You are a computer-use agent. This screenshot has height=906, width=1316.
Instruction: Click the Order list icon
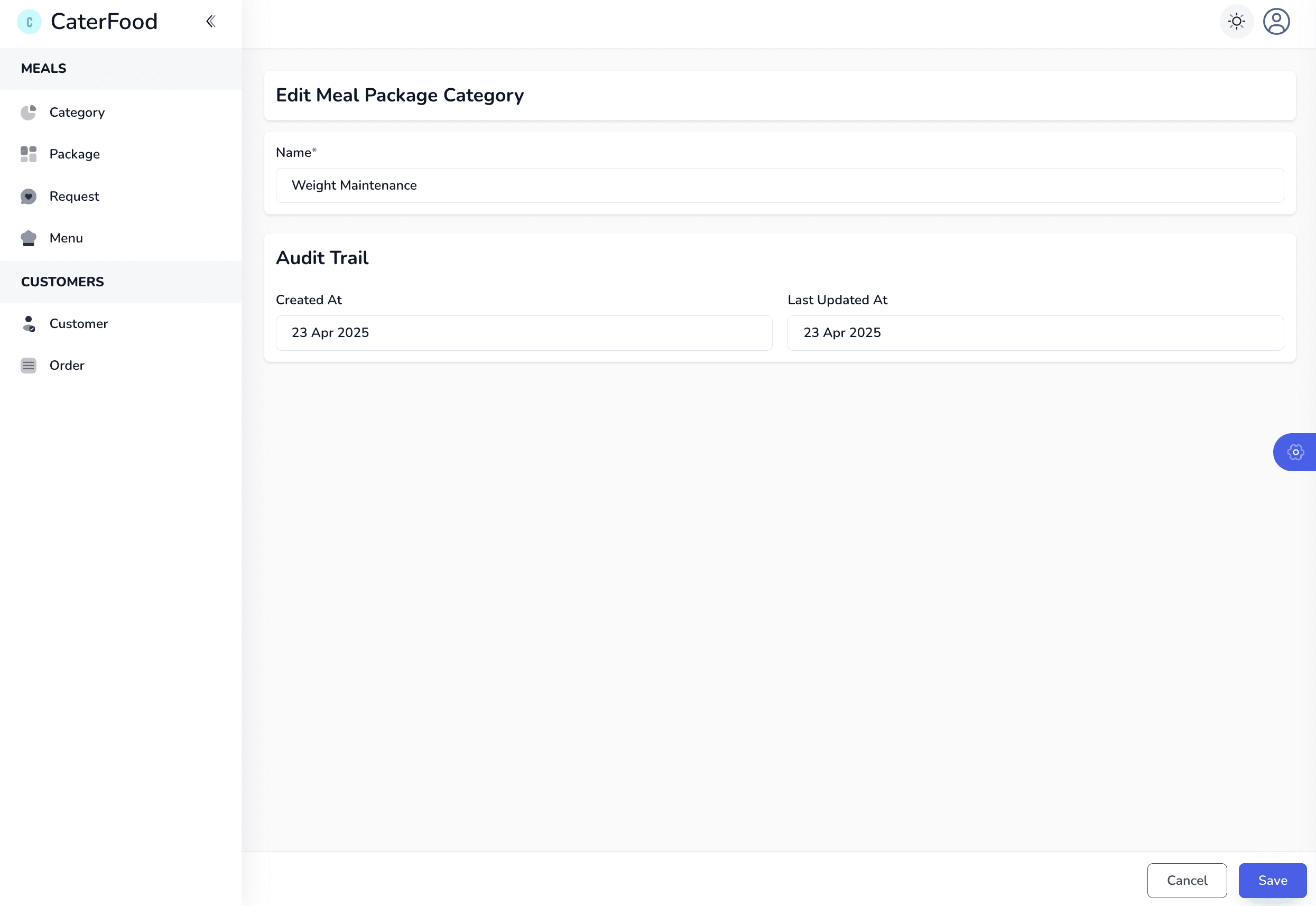pos(29,366)
